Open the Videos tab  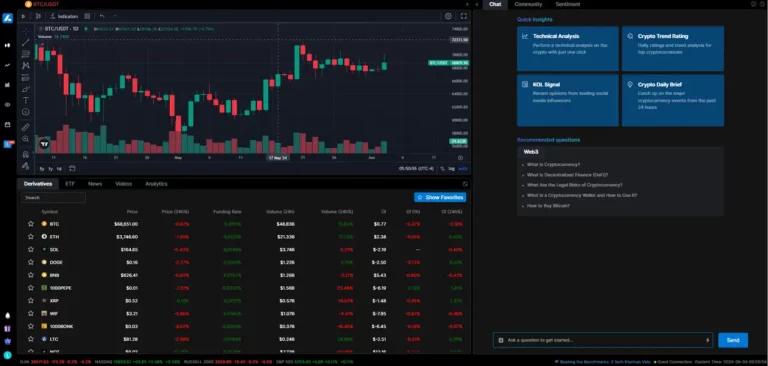[x=123, y=184]
